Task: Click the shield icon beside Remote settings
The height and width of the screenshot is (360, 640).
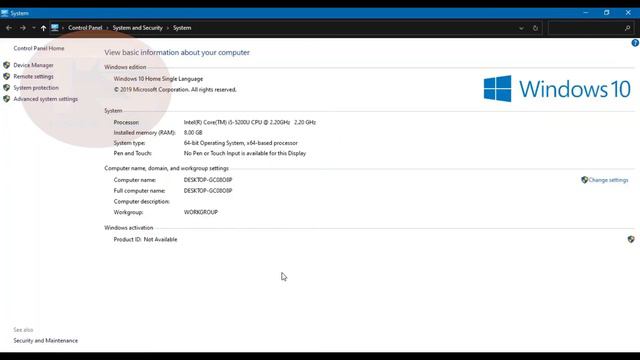Action: (7, 76)
